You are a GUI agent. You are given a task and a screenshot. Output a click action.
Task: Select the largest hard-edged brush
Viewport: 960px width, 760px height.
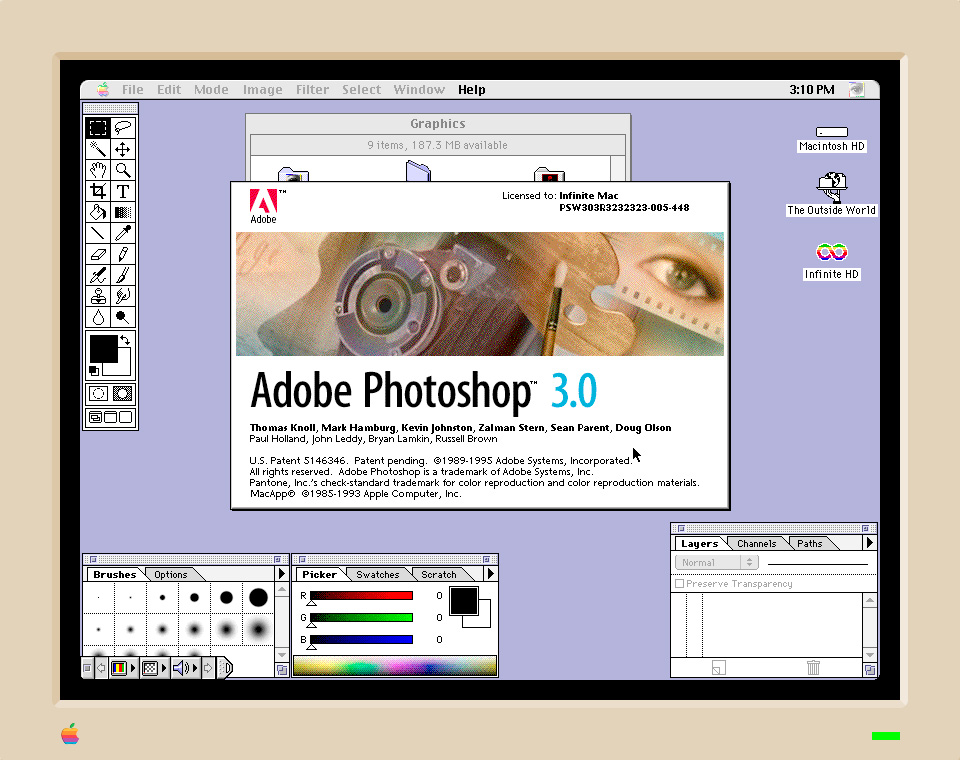click(258, 597)
